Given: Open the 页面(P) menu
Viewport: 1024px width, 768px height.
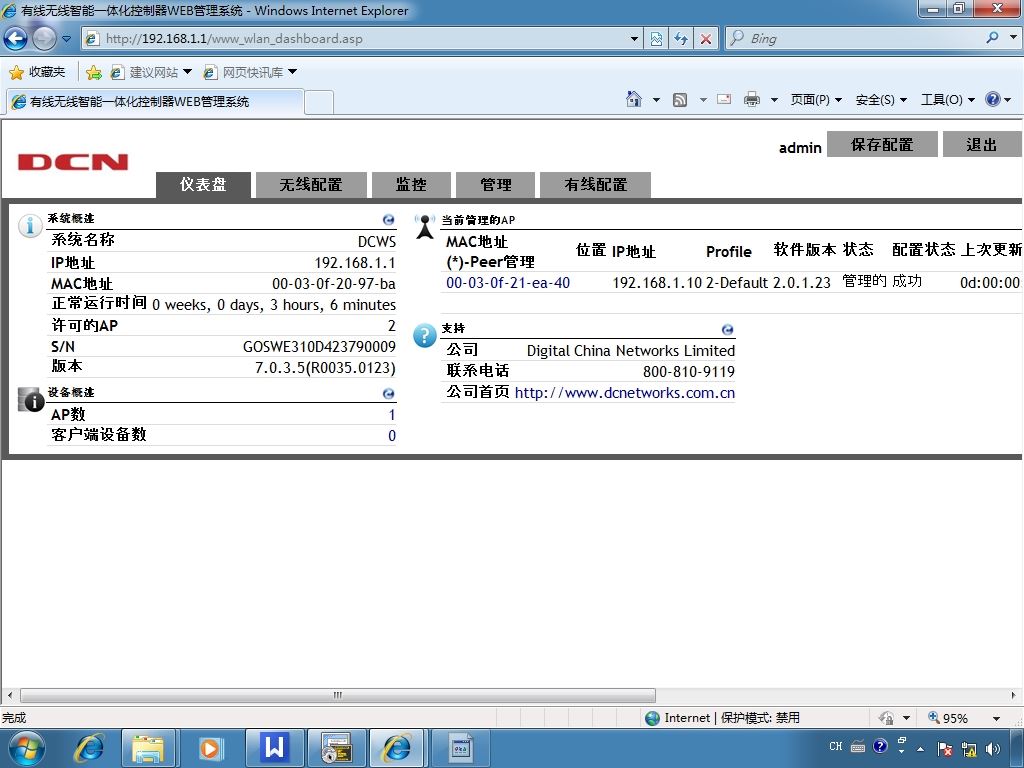Looking at the screenshot, I should [x=816, y=99].
